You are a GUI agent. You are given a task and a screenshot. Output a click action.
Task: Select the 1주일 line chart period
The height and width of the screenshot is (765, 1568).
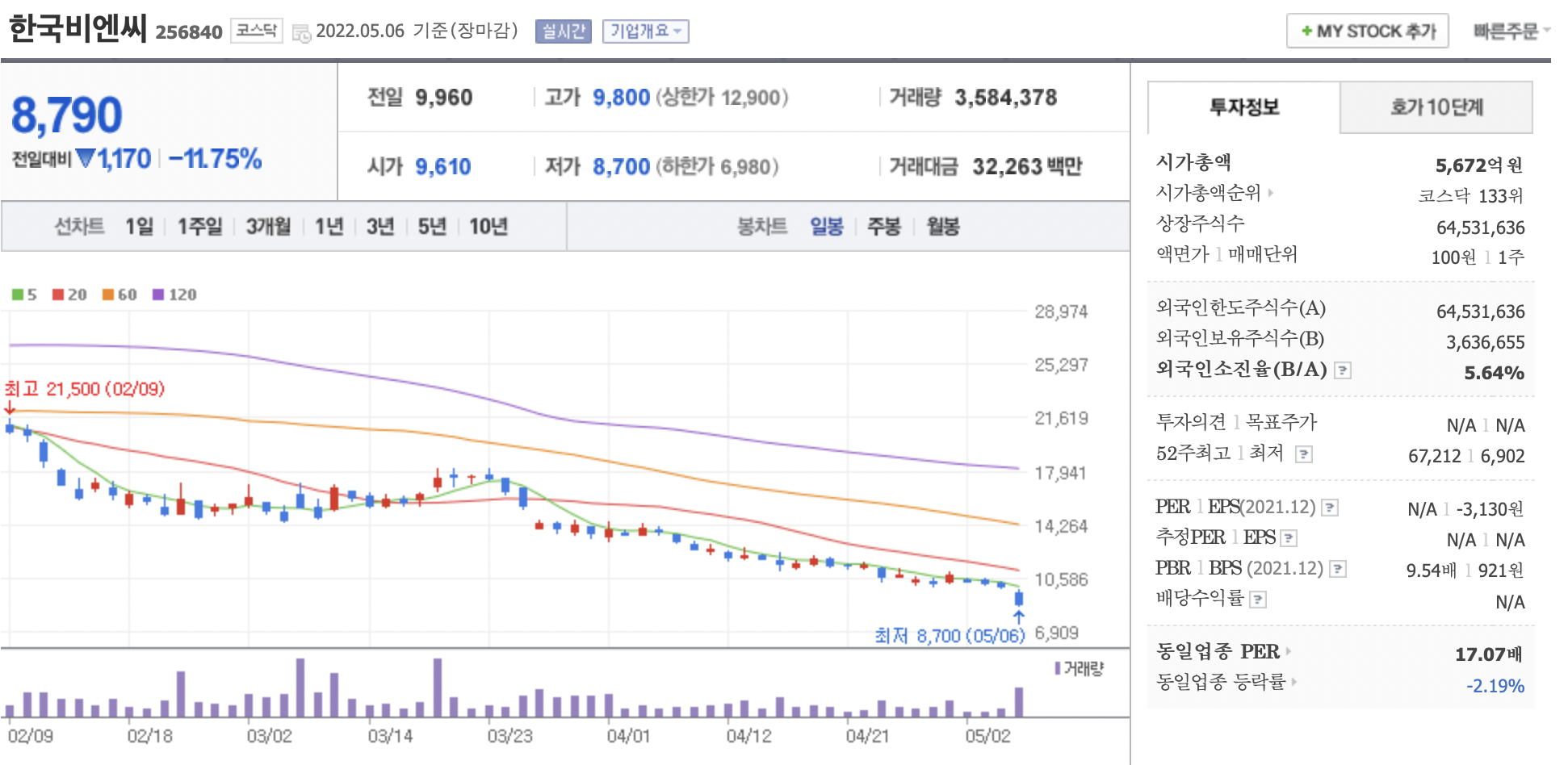(x=199, y=227)
